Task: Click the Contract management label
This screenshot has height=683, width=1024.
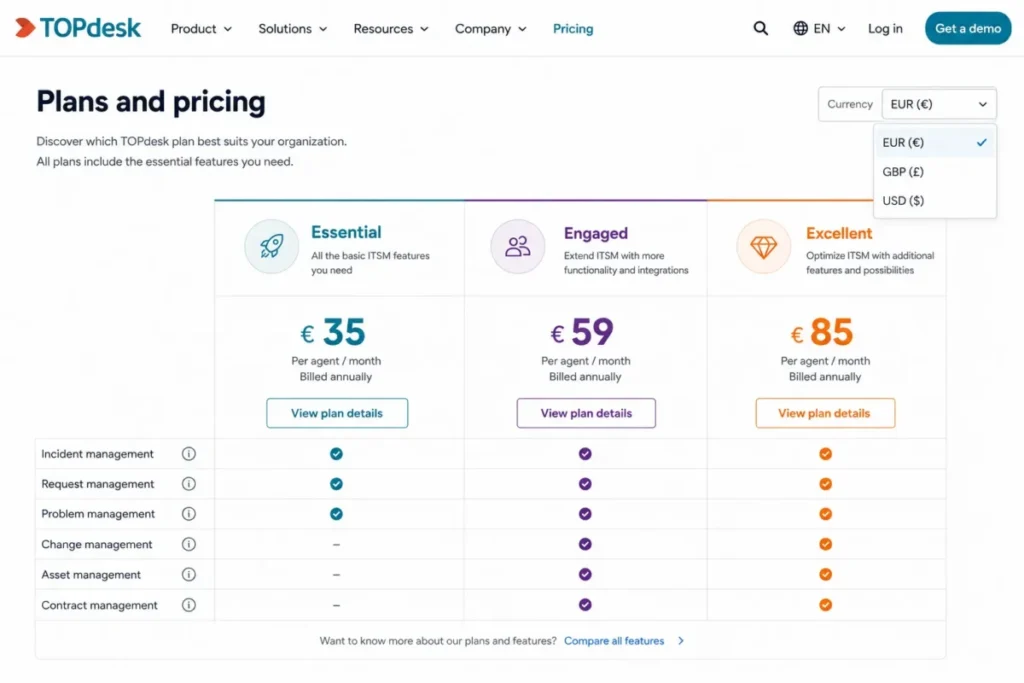Action: pos(99,605)
